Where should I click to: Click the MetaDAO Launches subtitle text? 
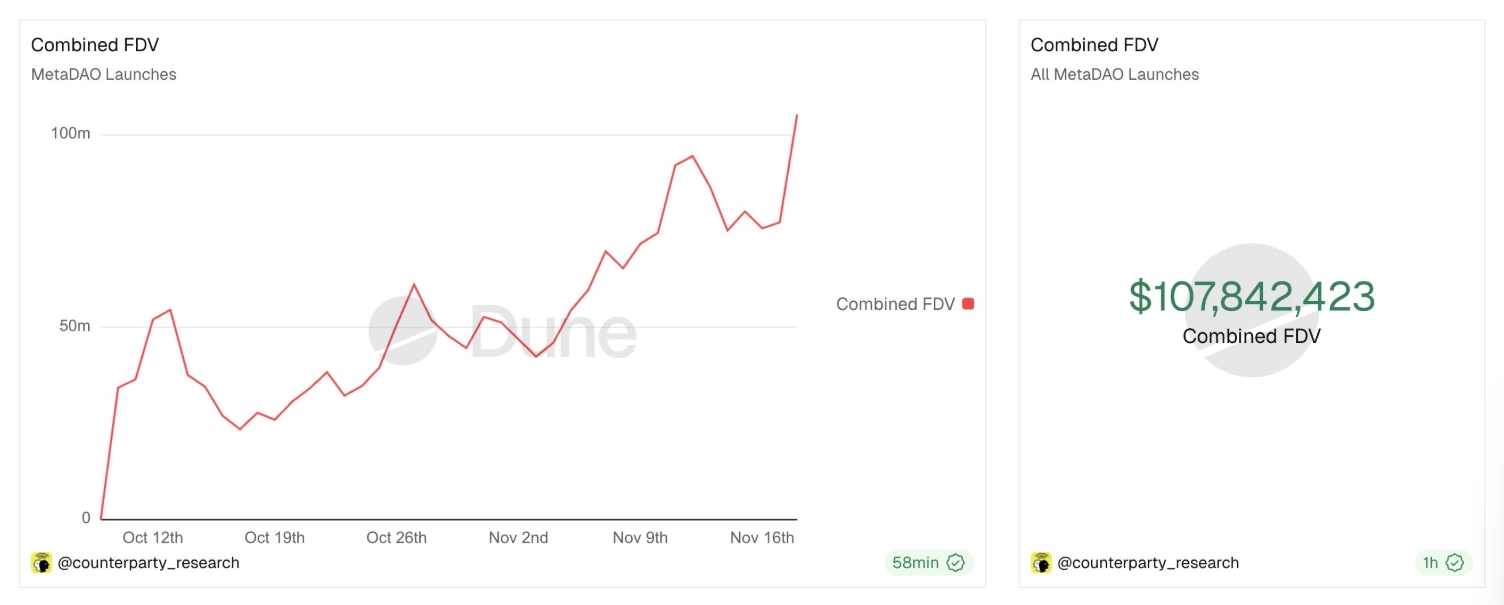pyautogui.click(x=104, y=74)
